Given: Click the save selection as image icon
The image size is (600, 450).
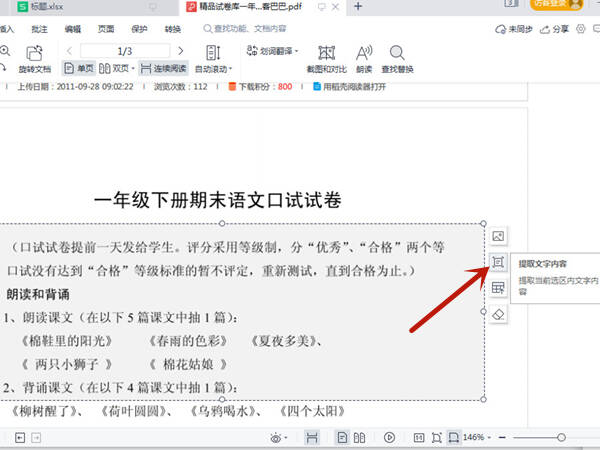Looking at the screenshot, I should click(498, 236).
